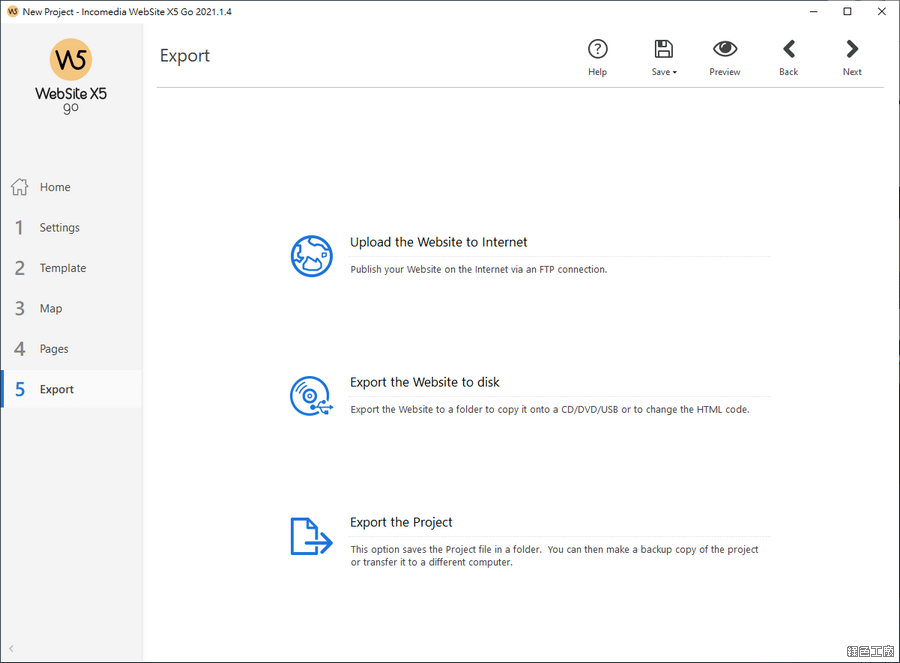
Task: Click the Home house icon in sidebar
Action: 20,187
